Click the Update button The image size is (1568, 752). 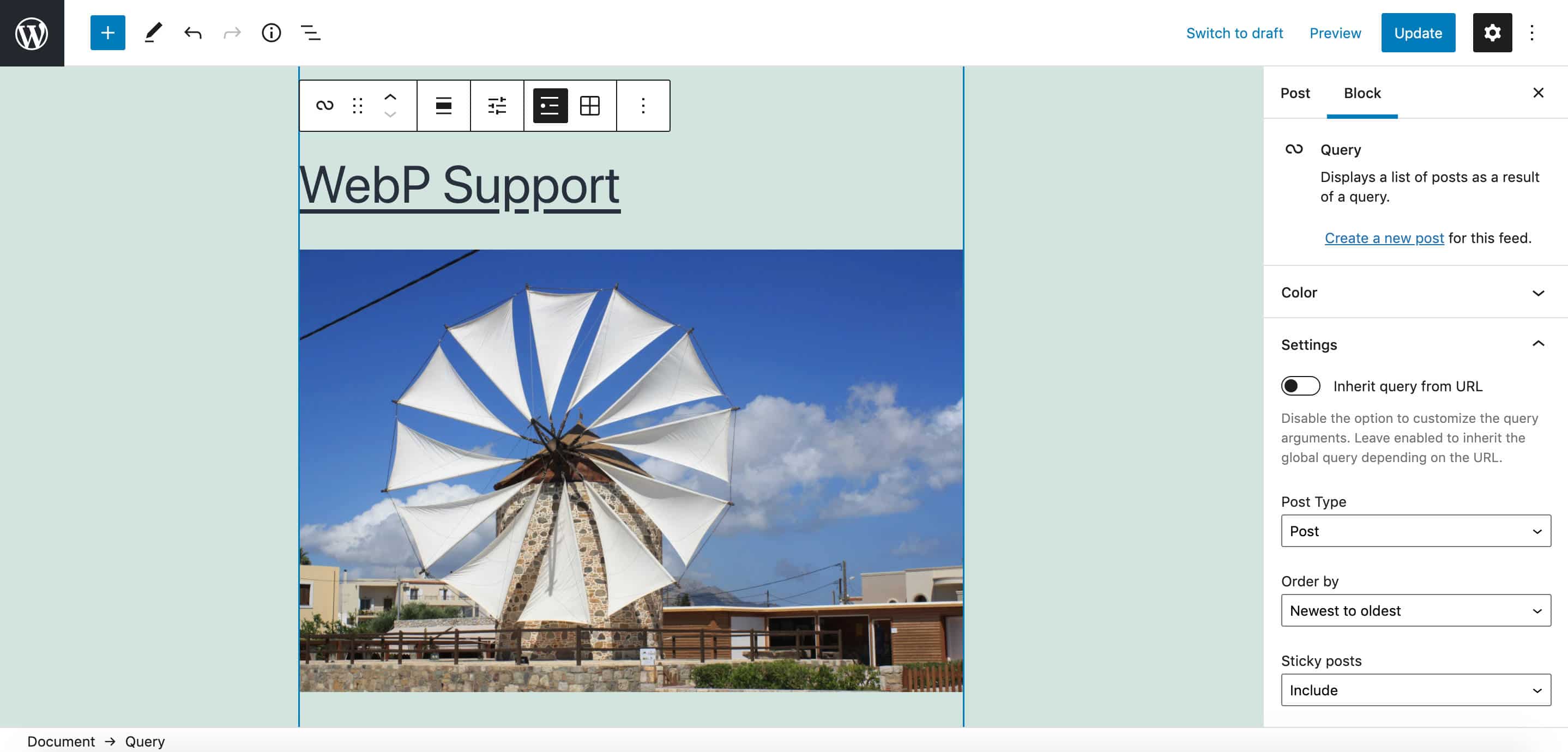[x=1418, y=32]
